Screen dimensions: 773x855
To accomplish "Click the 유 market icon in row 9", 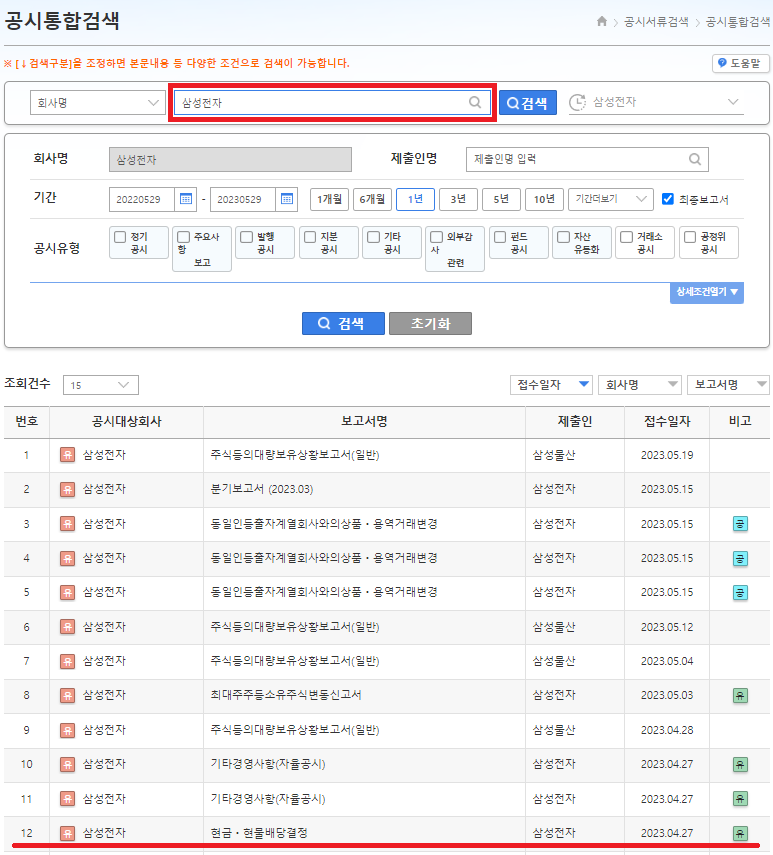I will pyautogui.click(x=67, y=730).
